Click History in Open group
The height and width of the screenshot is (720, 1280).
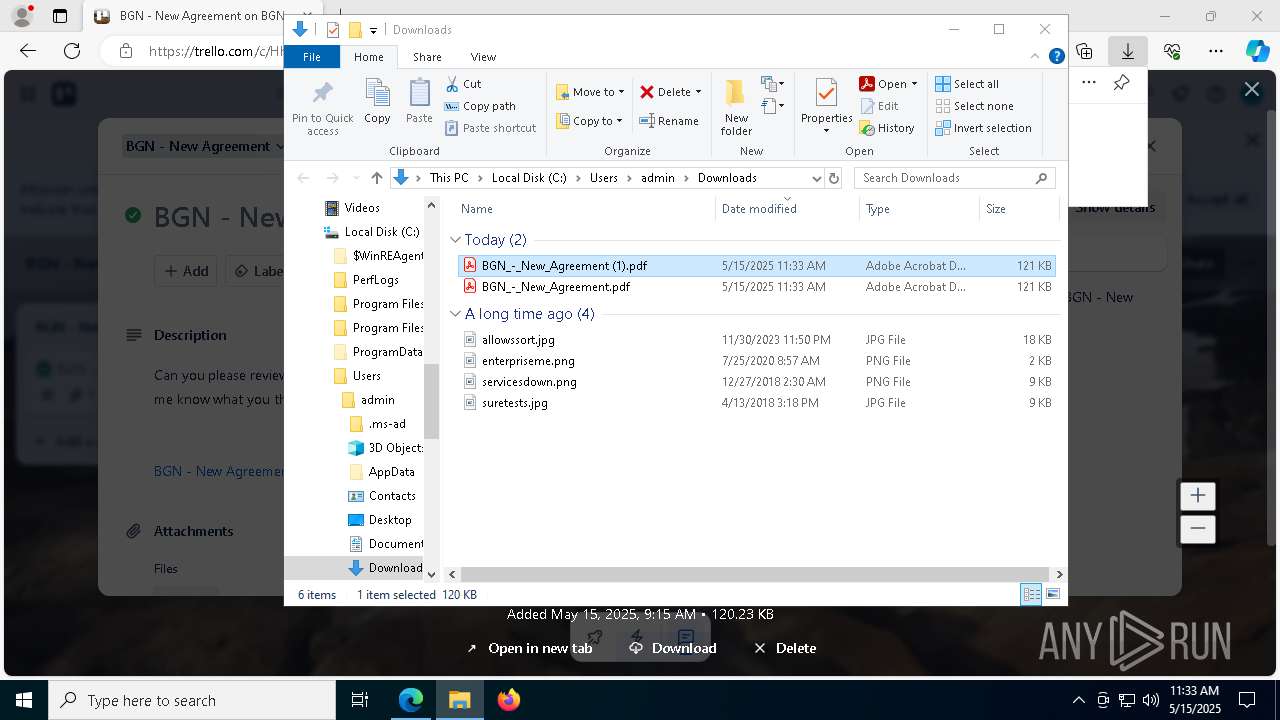pos(887,128)
